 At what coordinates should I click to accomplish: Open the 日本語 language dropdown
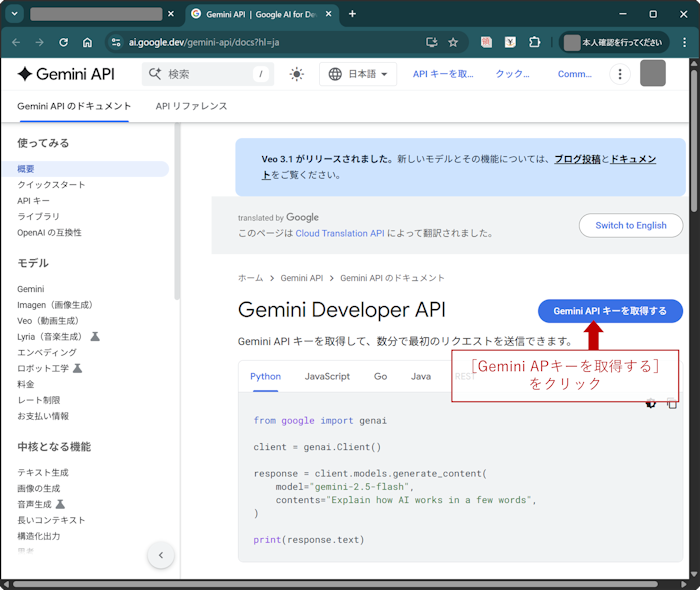(358, 74)
